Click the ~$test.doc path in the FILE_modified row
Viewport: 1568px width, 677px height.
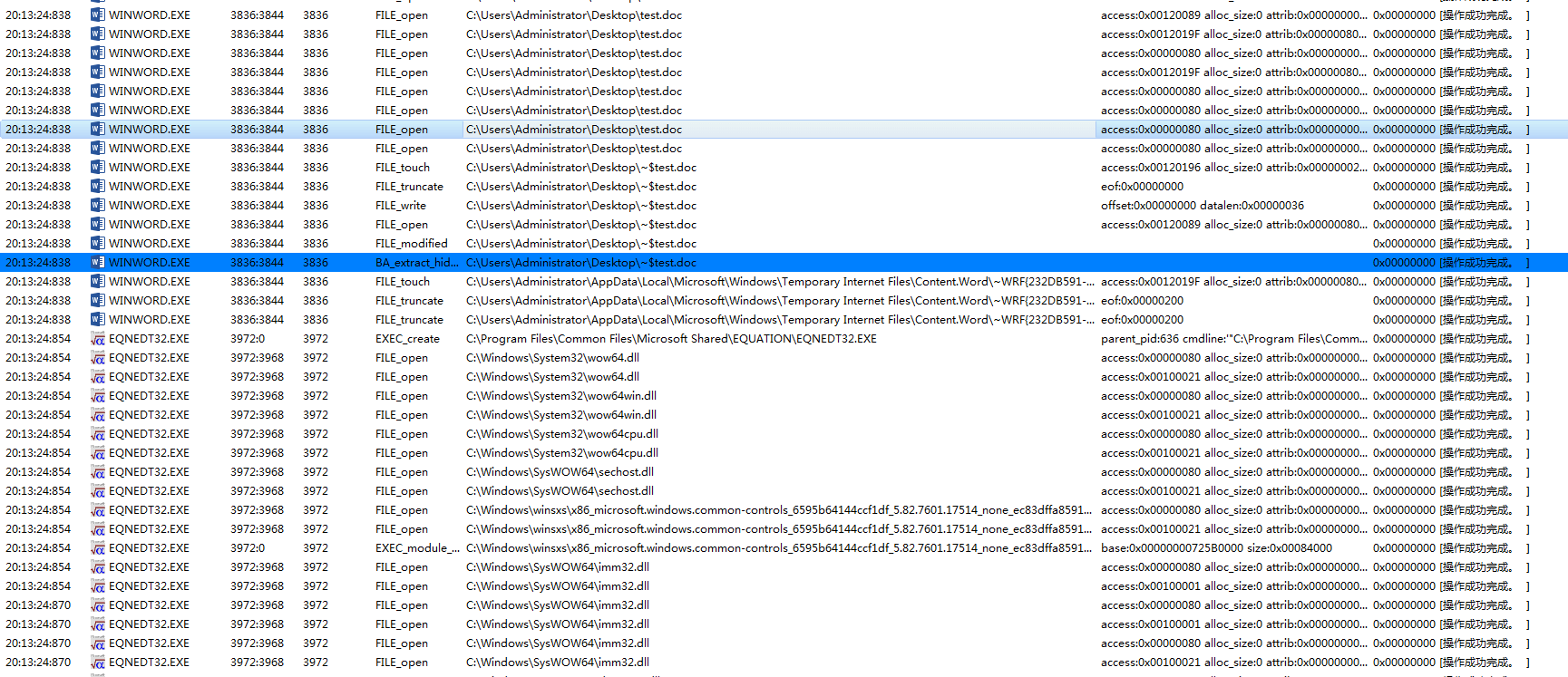(x=581, y=243)
